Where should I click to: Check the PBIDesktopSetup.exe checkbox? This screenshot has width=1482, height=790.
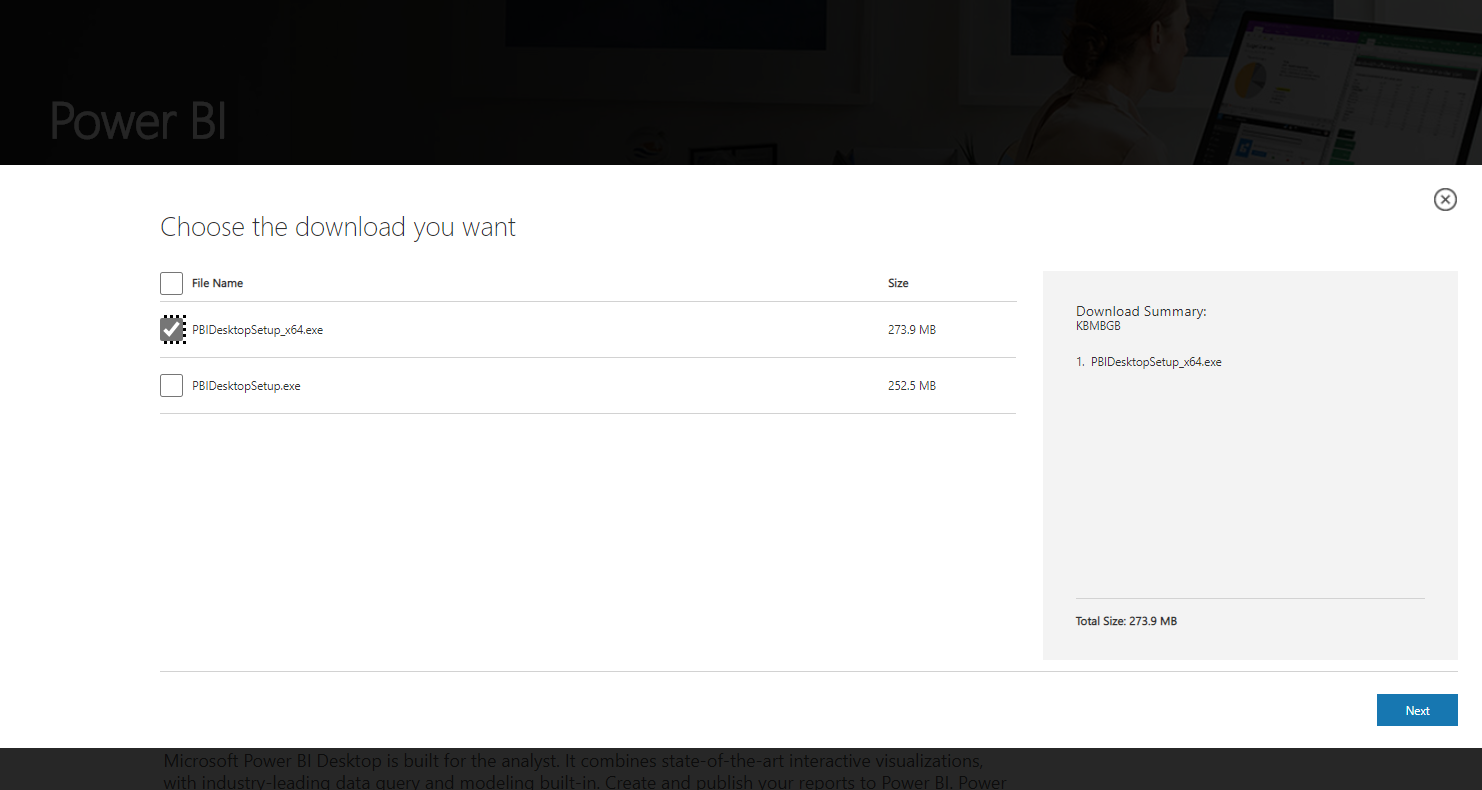[172, 385]
